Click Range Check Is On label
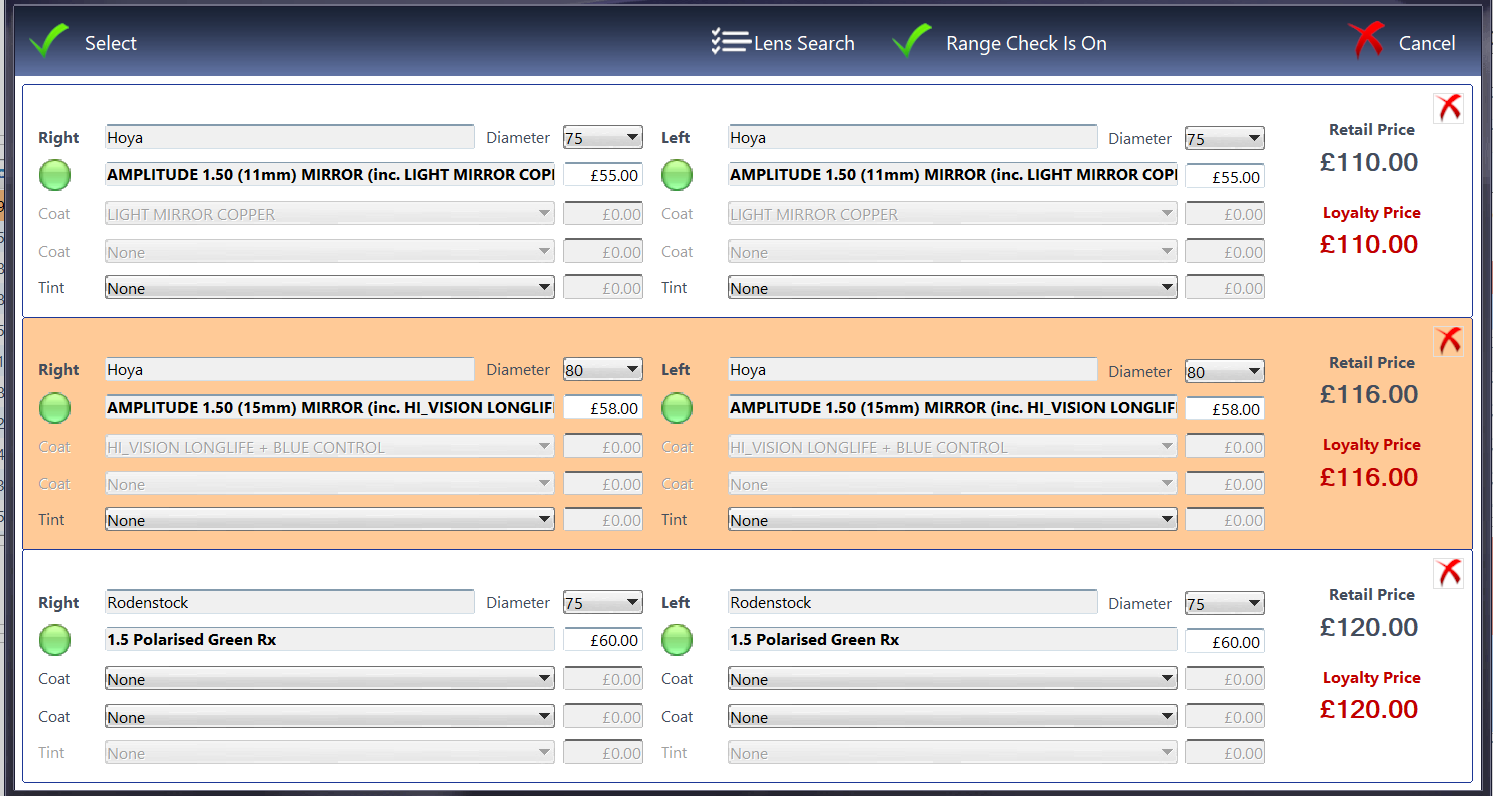 tap(1026, 43)
